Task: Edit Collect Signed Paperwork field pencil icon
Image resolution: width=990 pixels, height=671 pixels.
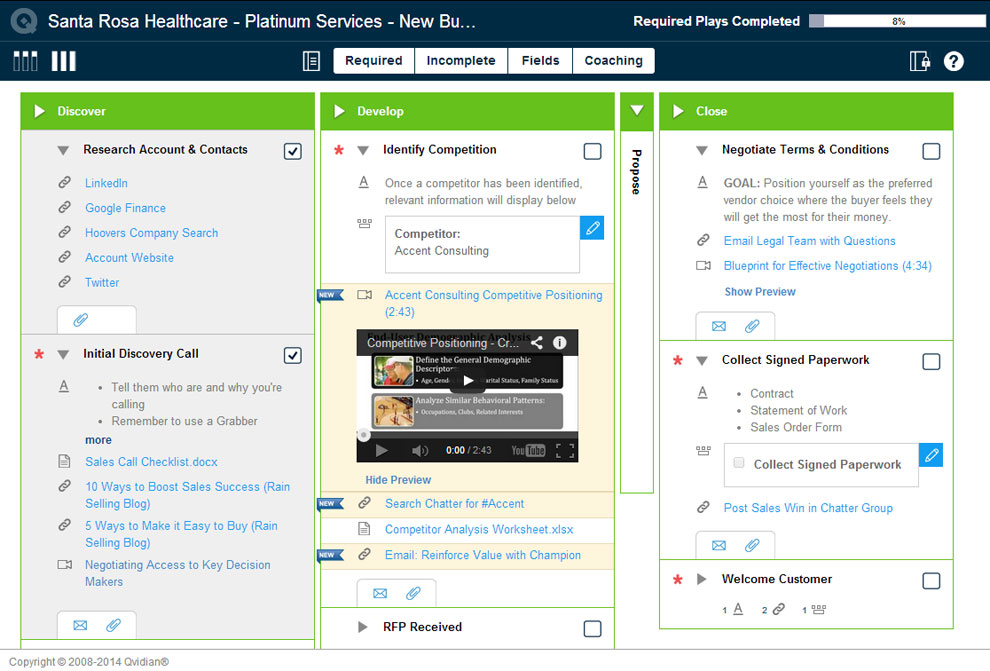Action: click(x=931, y=455)
